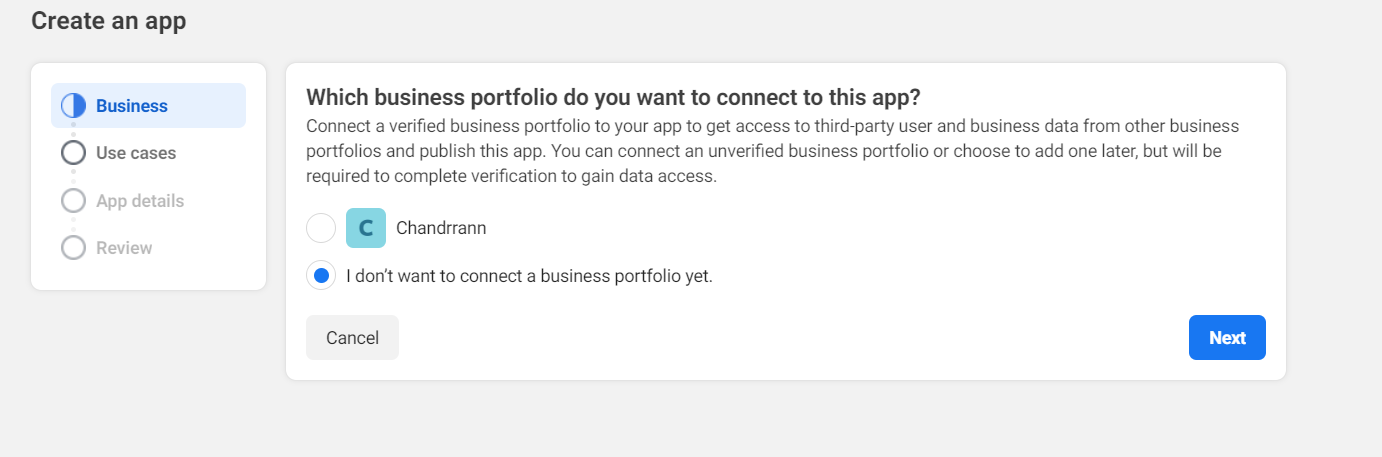Click the "Create an app" page heading

click(x=109, y=21)
